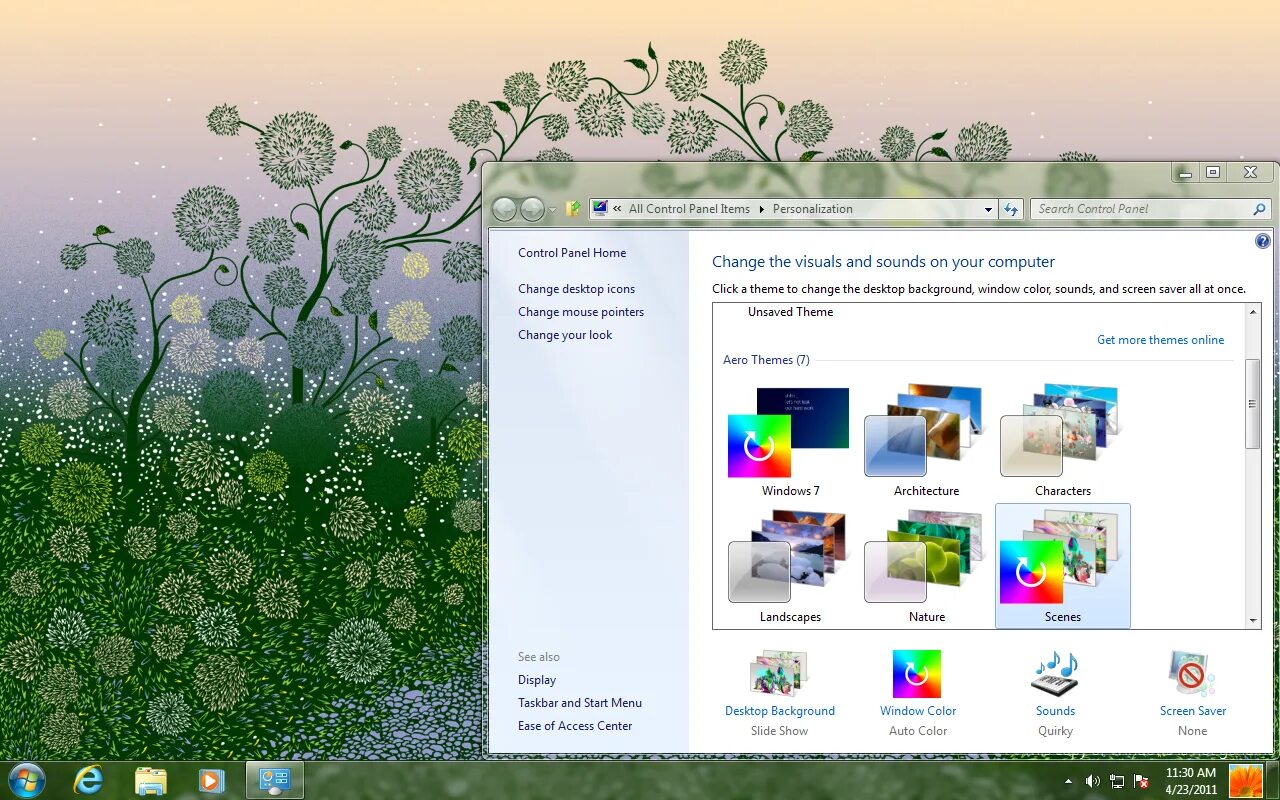This screenshot has width=1280, height=800.
Task: Click the Personalization taskbar button
Action: [x=274, y=780]
